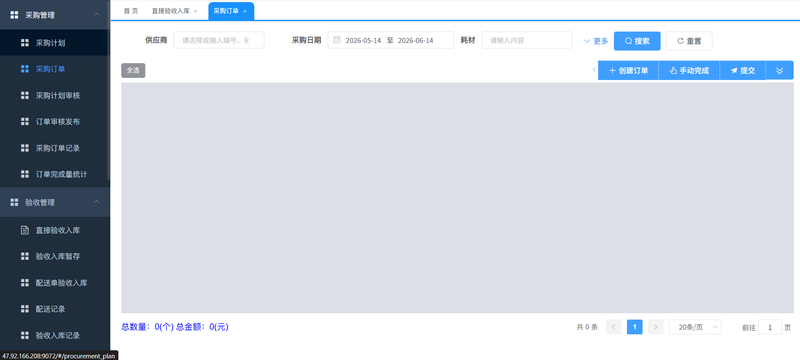Image resolution: width=800 pixels, height=360 pixels.
Task: Open 采购订单 in the sidebar
Action: 55,69
